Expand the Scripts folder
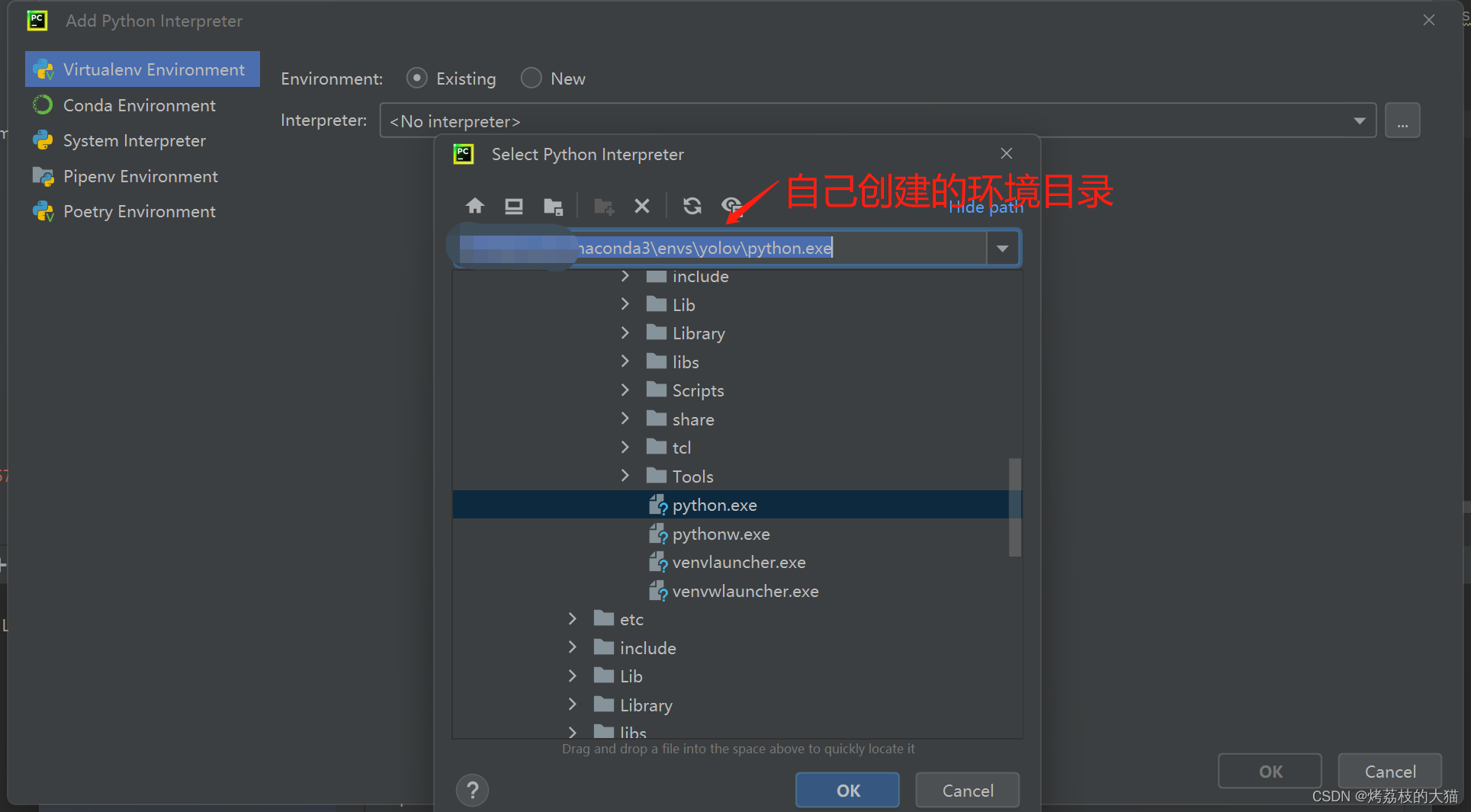 click(x=625, y=390)
